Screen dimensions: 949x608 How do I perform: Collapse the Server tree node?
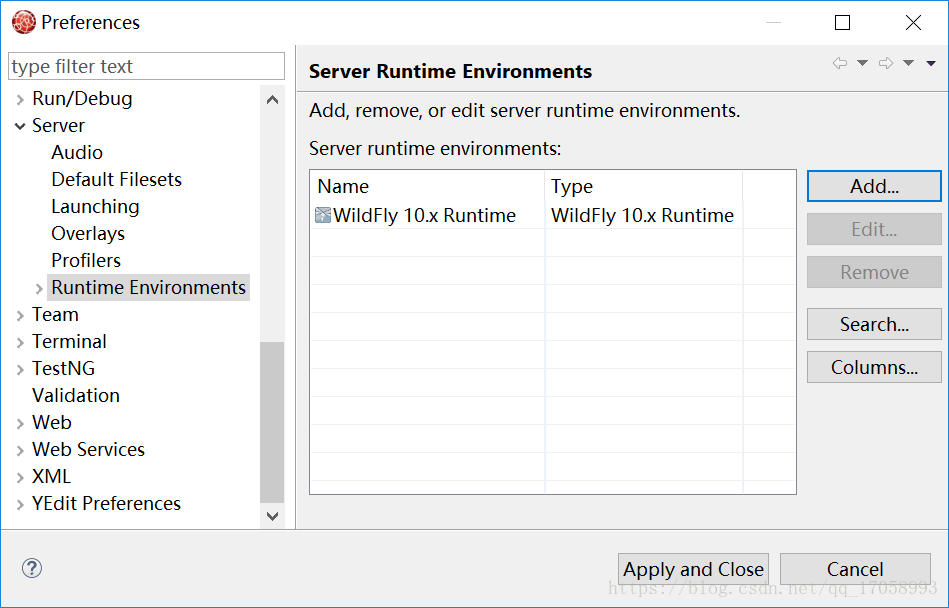click(20, 126)
